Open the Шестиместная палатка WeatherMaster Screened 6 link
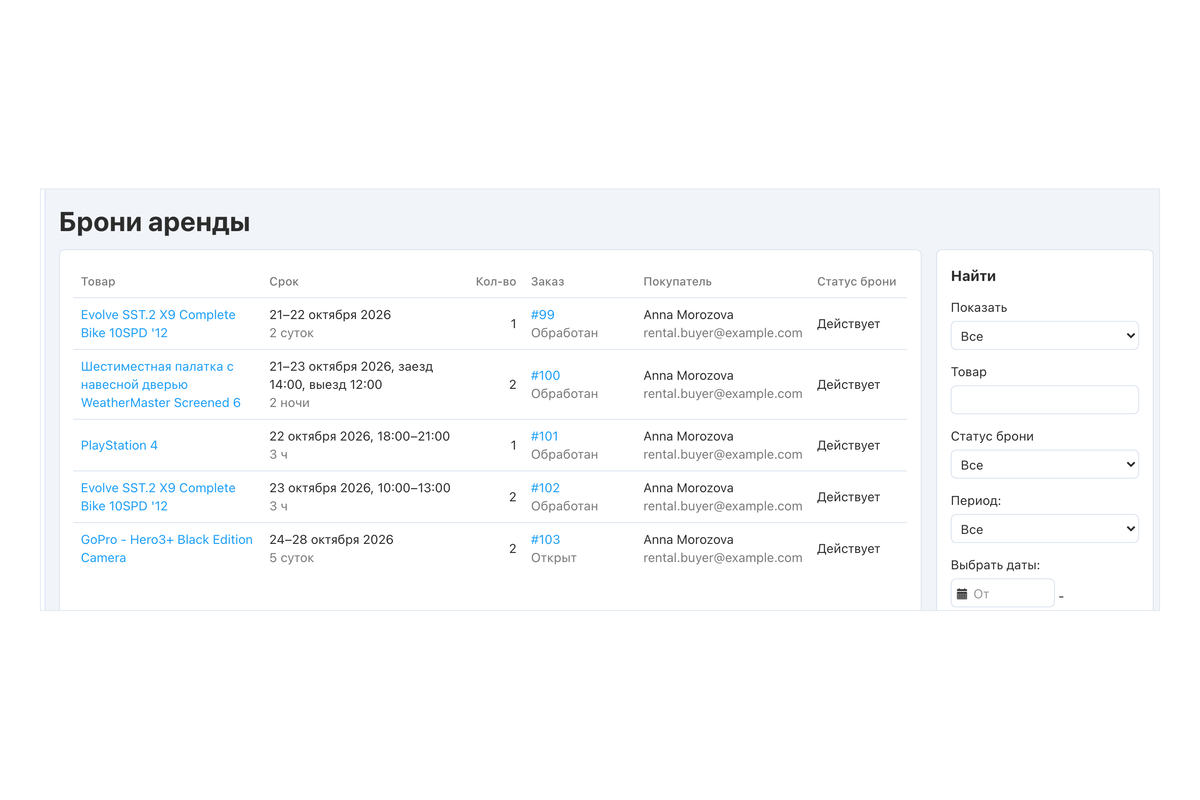The image size is (1200, 800). [x=161, y=385]
